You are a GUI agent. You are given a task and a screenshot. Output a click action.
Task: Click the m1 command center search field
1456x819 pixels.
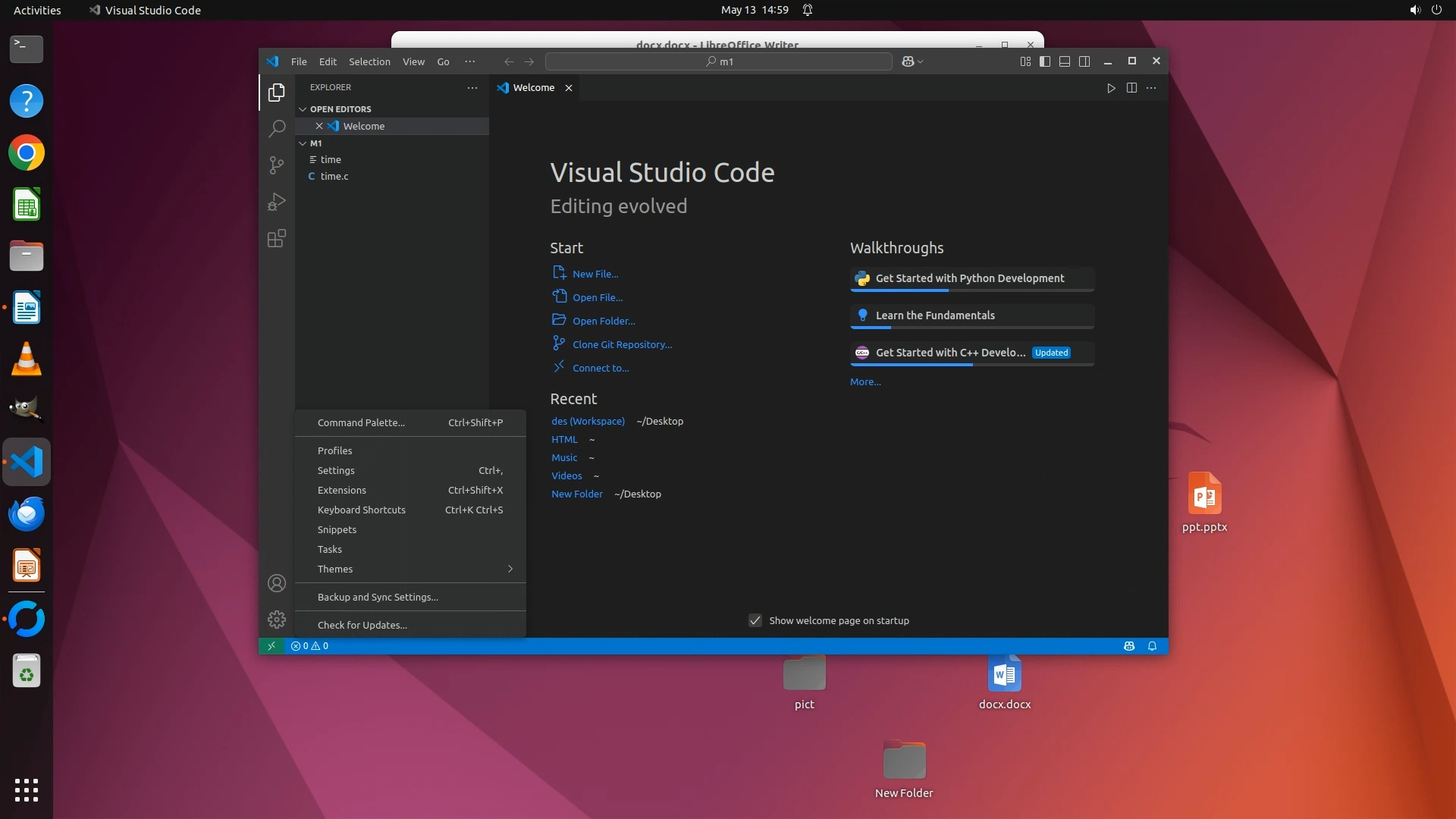tap(718, 61)
